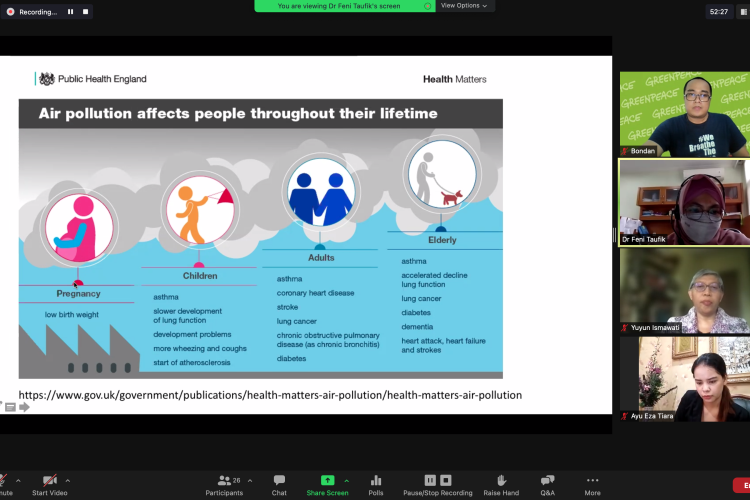Expand the arrow next to Start Video

pyautogui.click(x=67, y=480)
